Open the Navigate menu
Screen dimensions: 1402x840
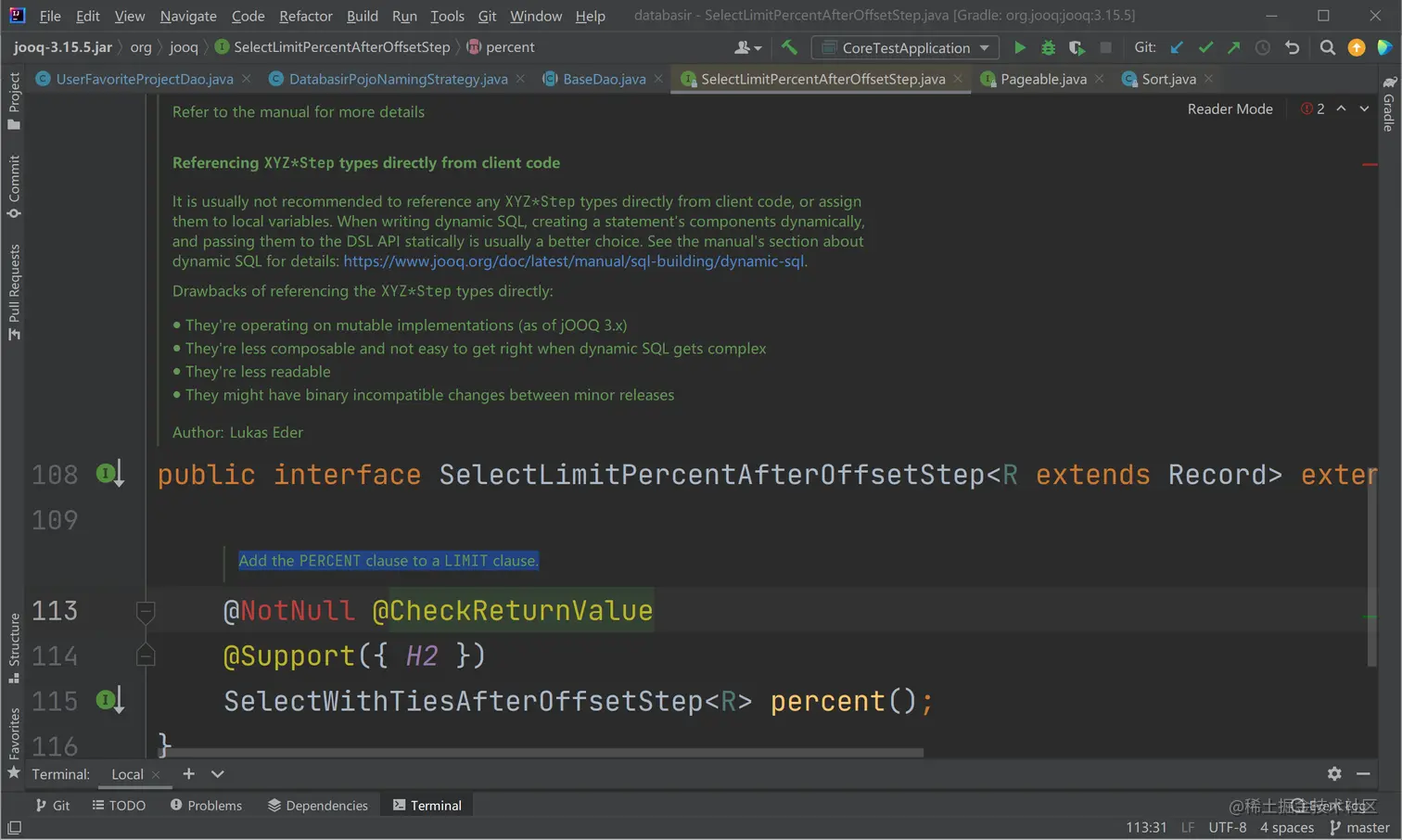click(x=188, y=16)
